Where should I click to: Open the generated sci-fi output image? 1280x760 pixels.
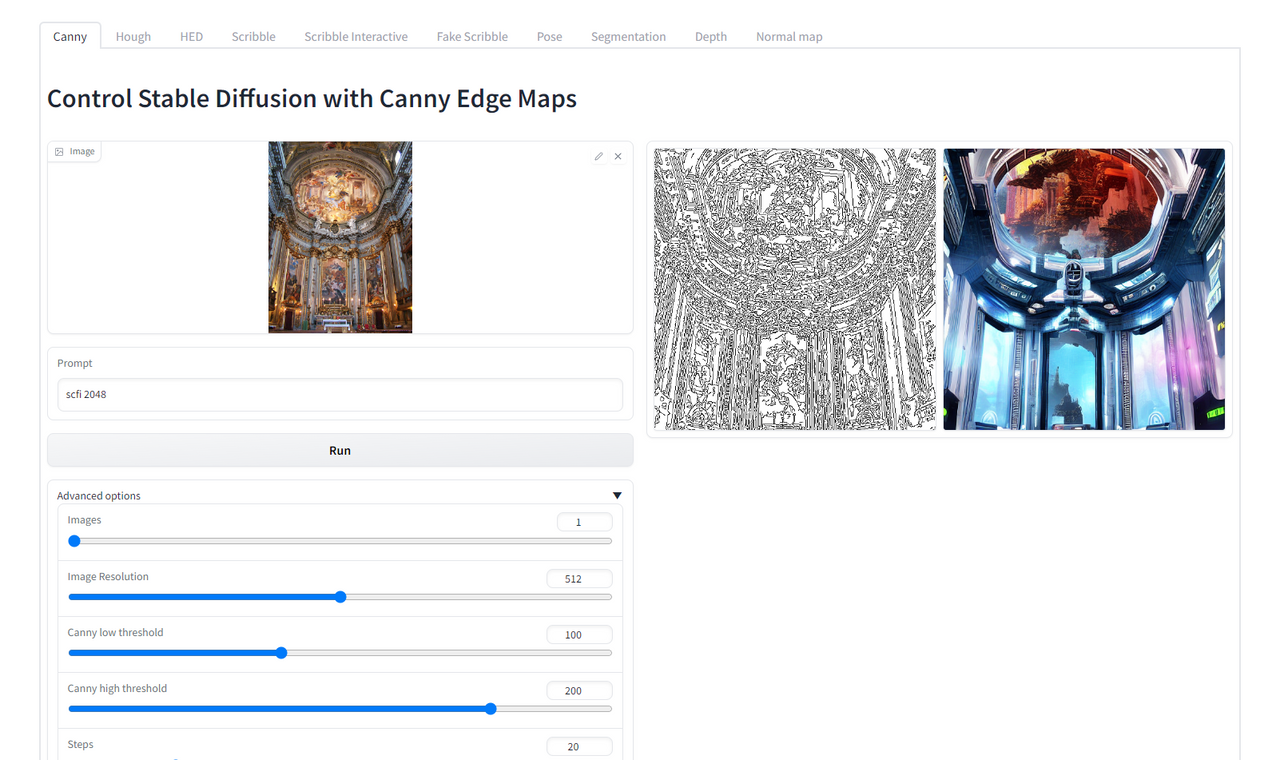1084,289
